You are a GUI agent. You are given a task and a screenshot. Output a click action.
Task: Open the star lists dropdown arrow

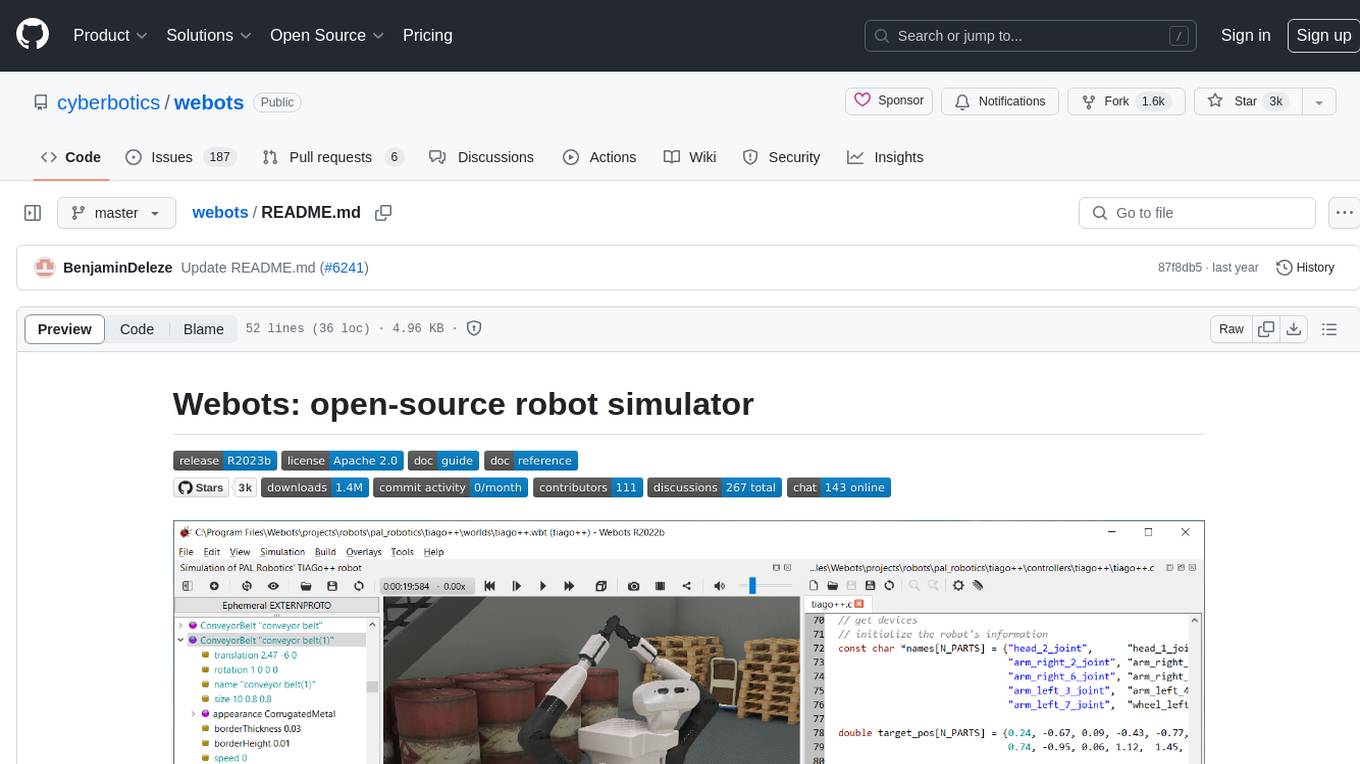pos(1319,102)
